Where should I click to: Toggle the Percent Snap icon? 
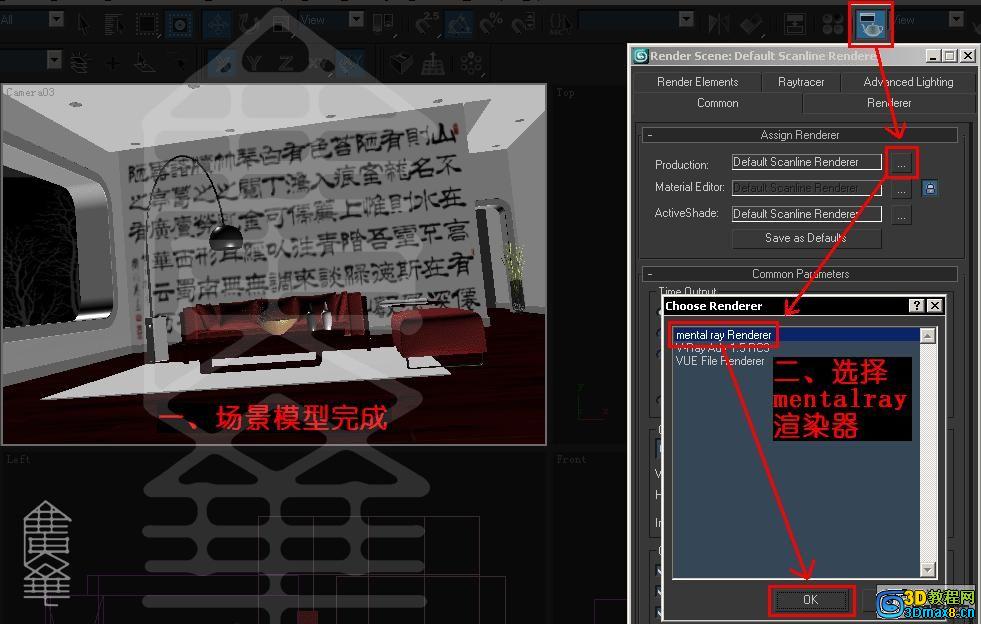[x=491, y=24]
